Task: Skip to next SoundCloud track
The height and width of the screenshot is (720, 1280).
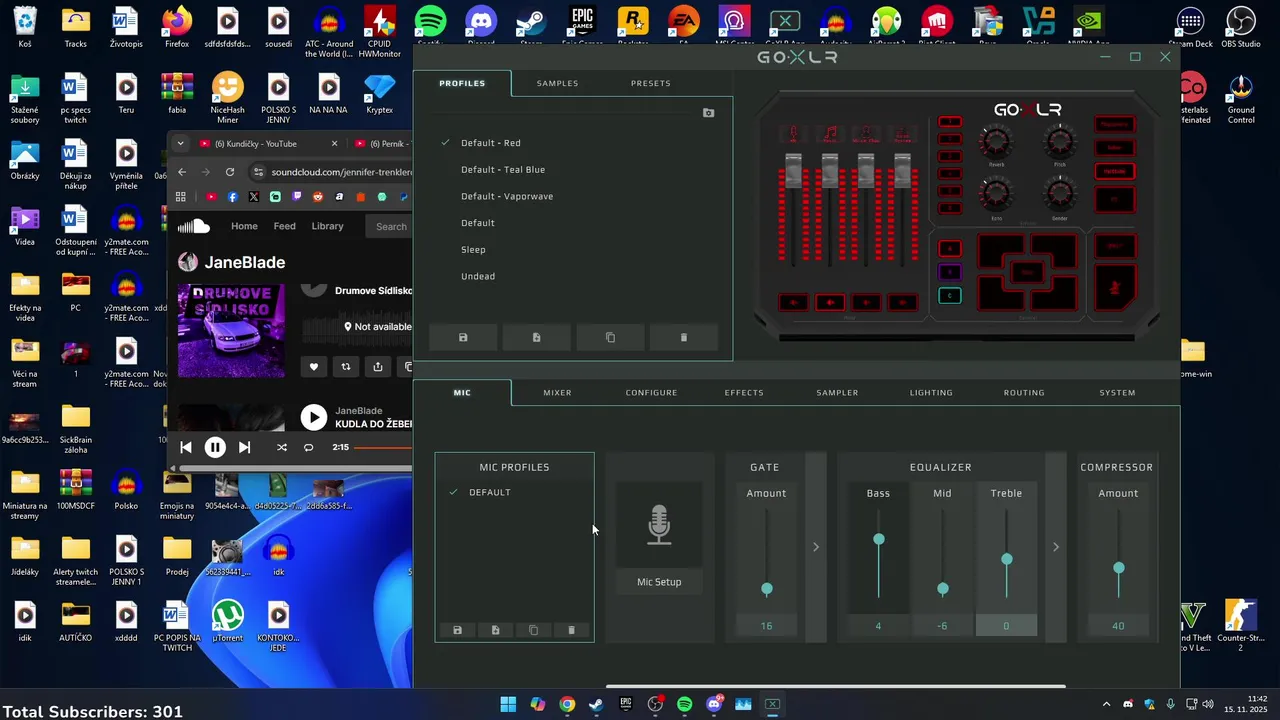Action: 244,447
